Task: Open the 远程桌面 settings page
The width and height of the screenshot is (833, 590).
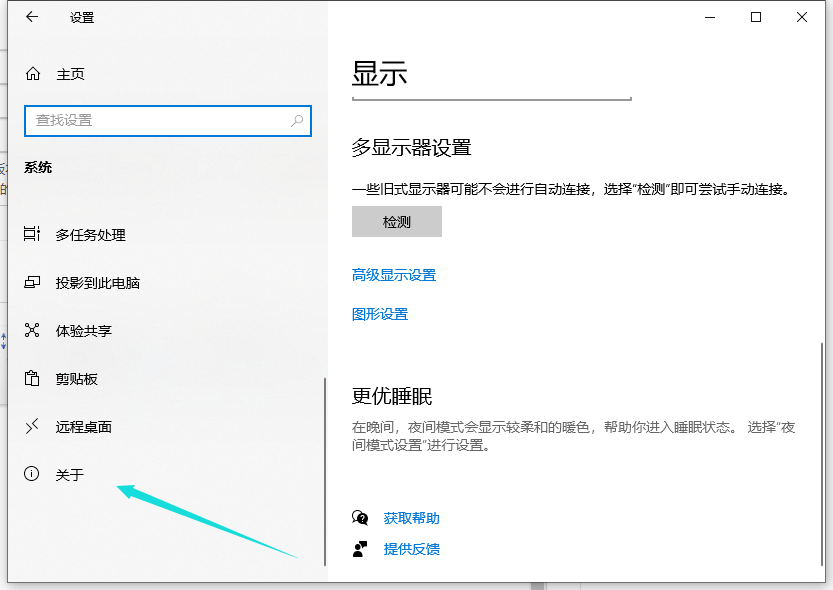Action: 84,427
